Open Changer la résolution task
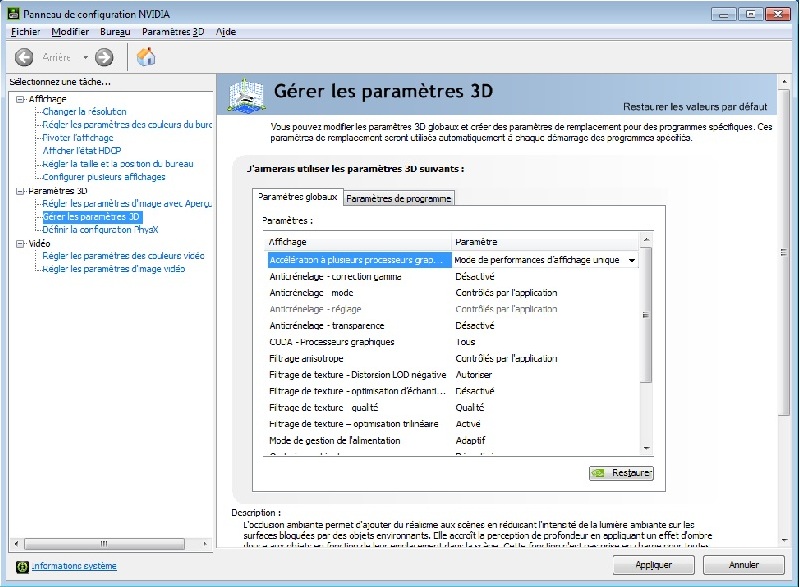The height and width of the screenshot is (587, 800). click(x=84, y=112)
